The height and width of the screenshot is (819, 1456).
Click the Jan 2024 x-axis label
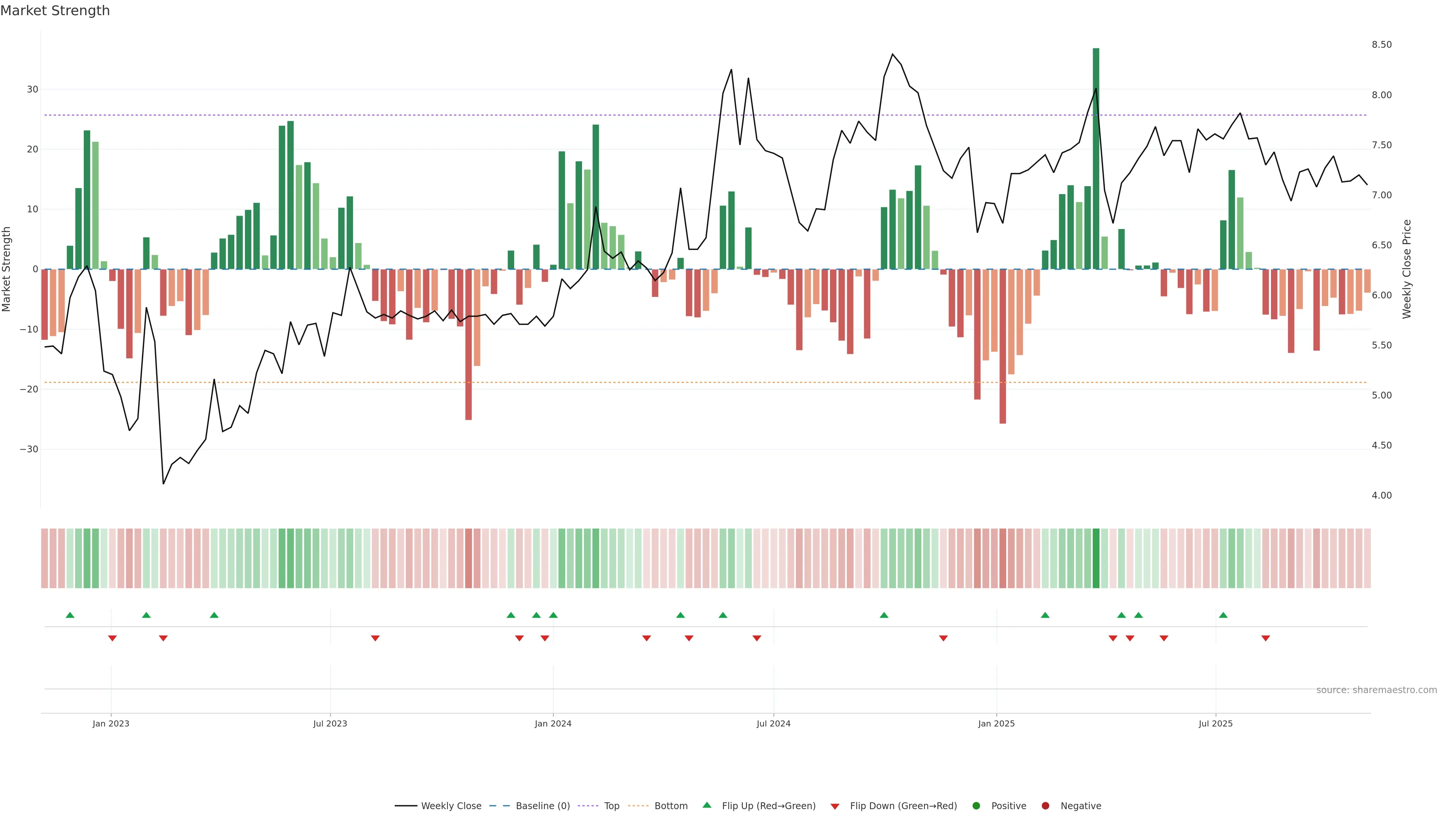pos(553,723)
